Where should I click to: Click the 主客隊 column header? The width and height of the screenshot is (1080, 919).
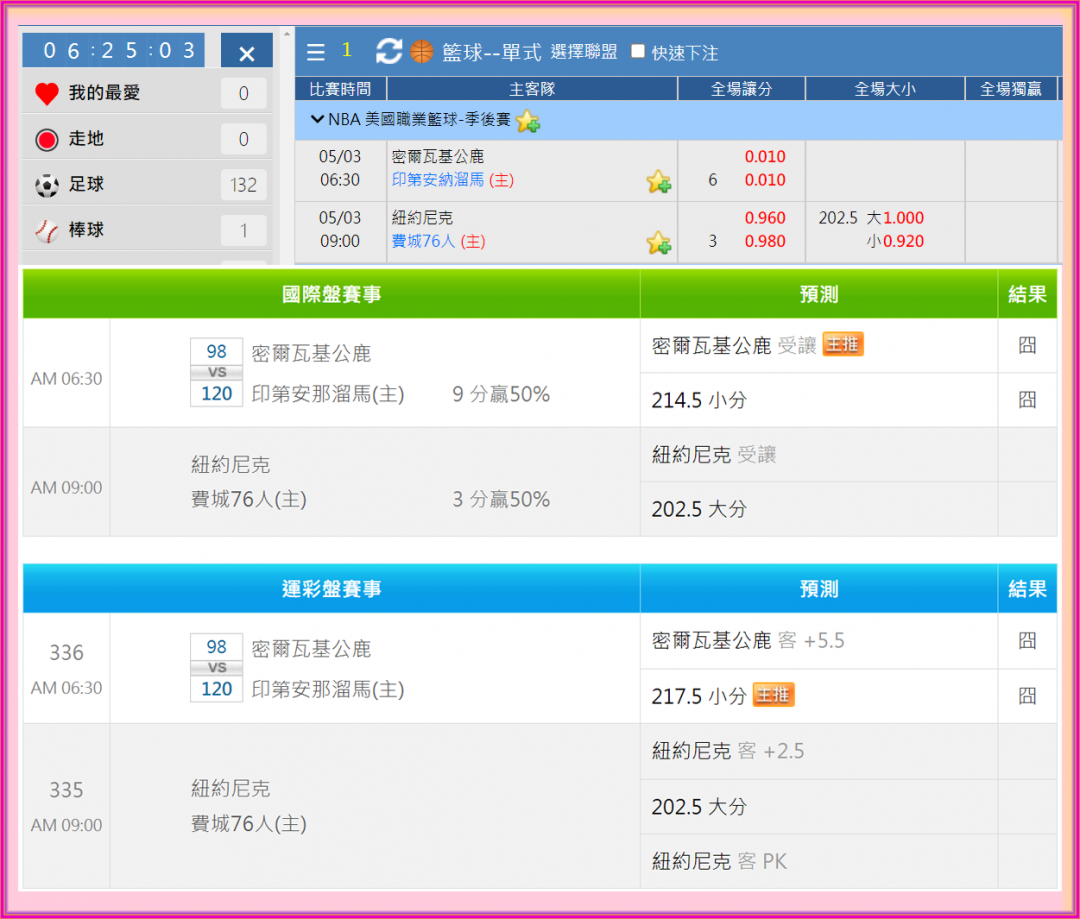point(532,89)
